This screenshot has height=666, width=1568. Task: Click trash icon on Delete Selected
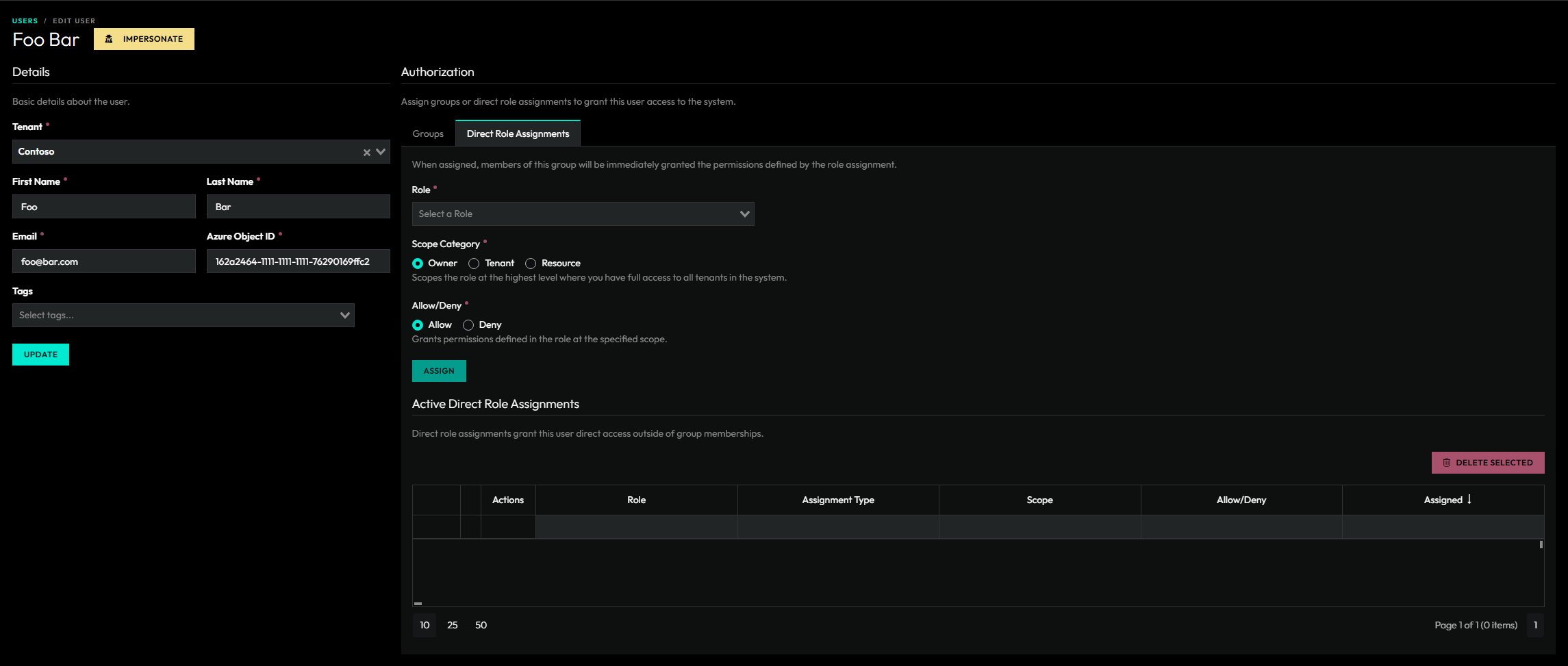(x=1446, y=463)
